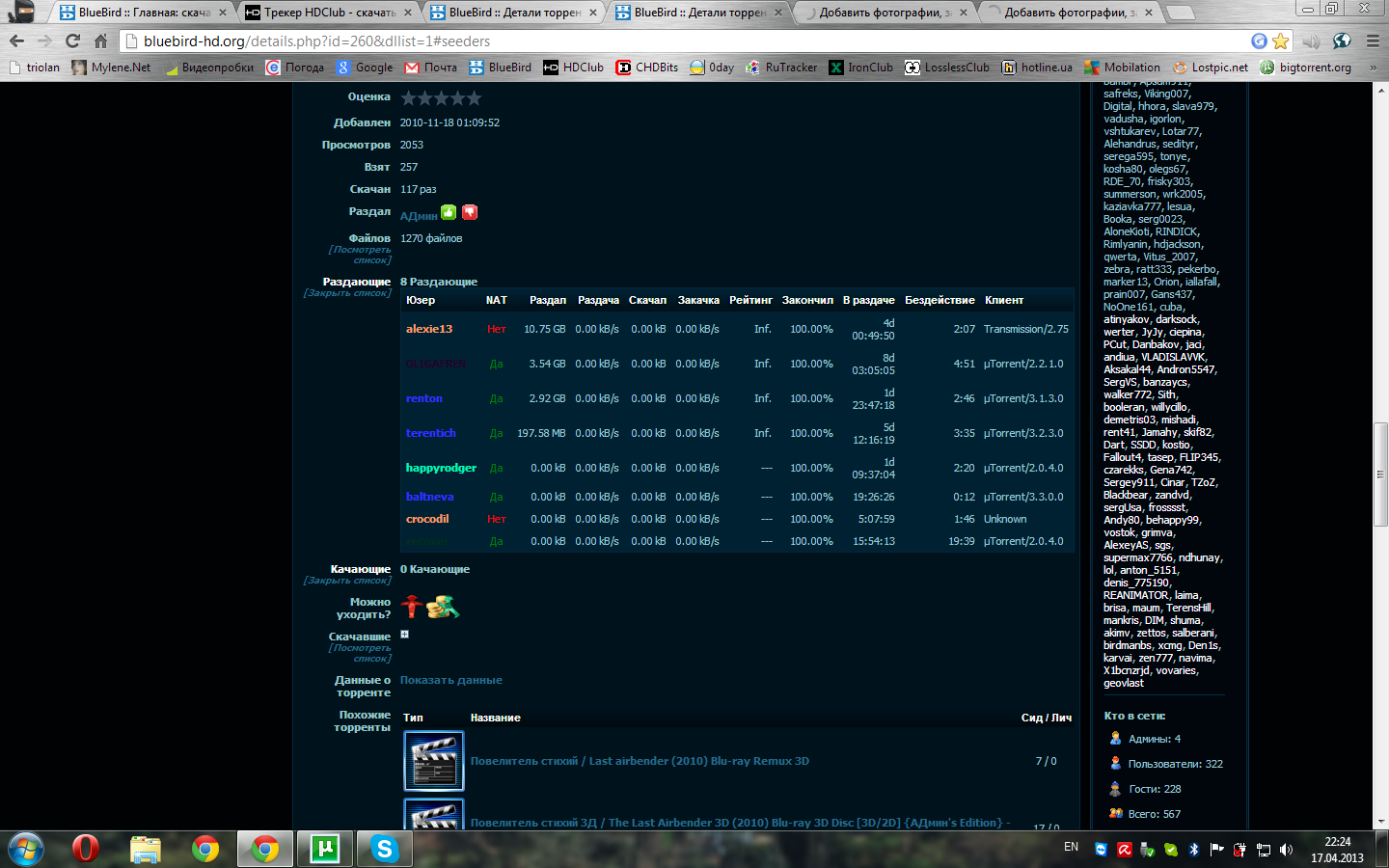Click the EN language indicator
This screenshot has height=868, width=1389.
1072,847
